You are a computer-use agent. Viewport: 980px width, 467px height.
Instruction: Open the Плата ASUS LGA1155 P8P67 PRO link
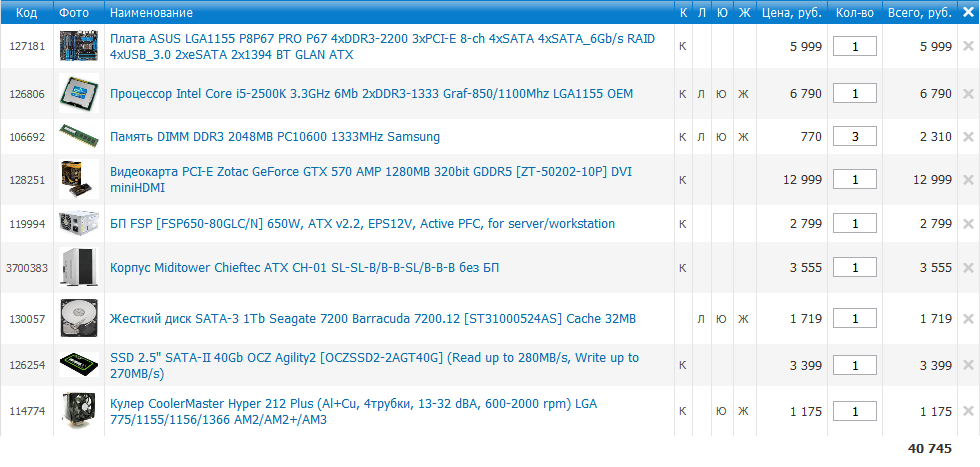pyautogui.click(x=382, y=47)
